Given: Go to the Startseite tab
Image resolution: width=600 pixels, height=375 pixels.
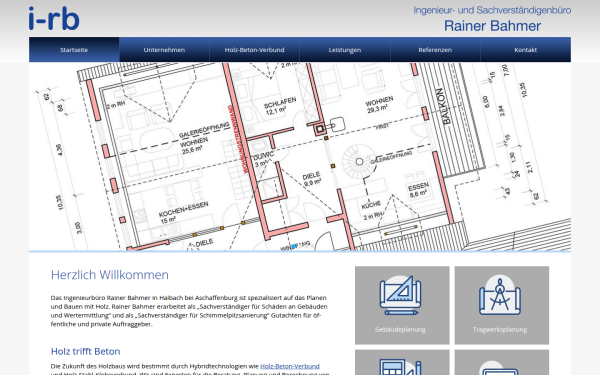Looking at the screenshot, I should [x=74, y=50].
